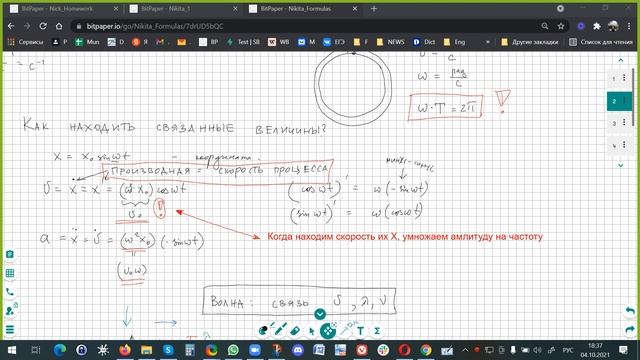Activate the pan/move canvas tool

327,331
